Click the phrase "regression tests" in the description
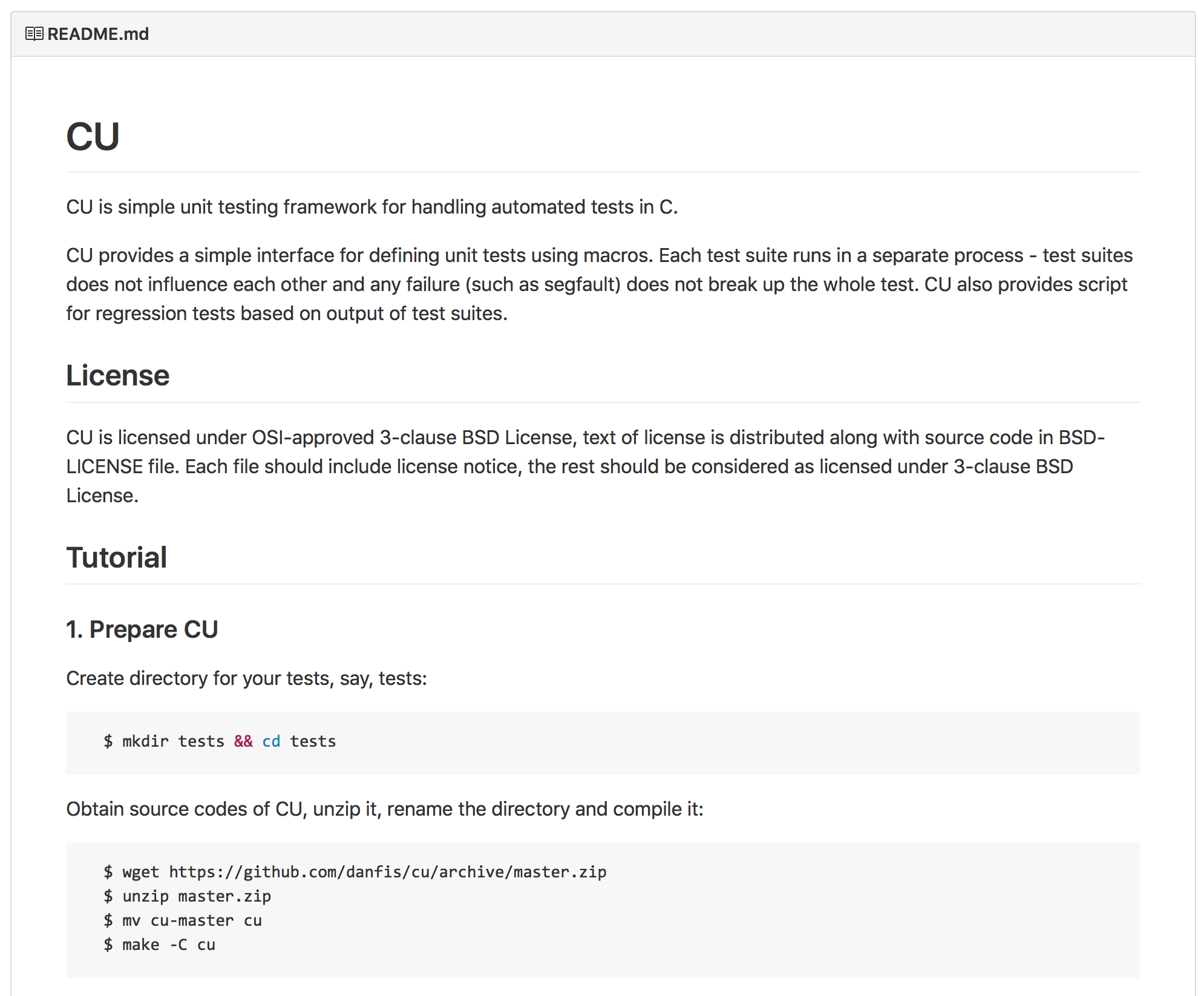This screenshot has height=996, width=1204. [x=165, y=313]
